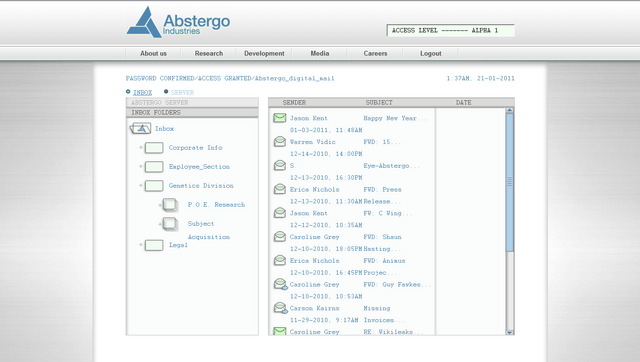Click the Employee_Section folder icon
Viewport: 640px width, 362px height.
[x=154, y=167]
